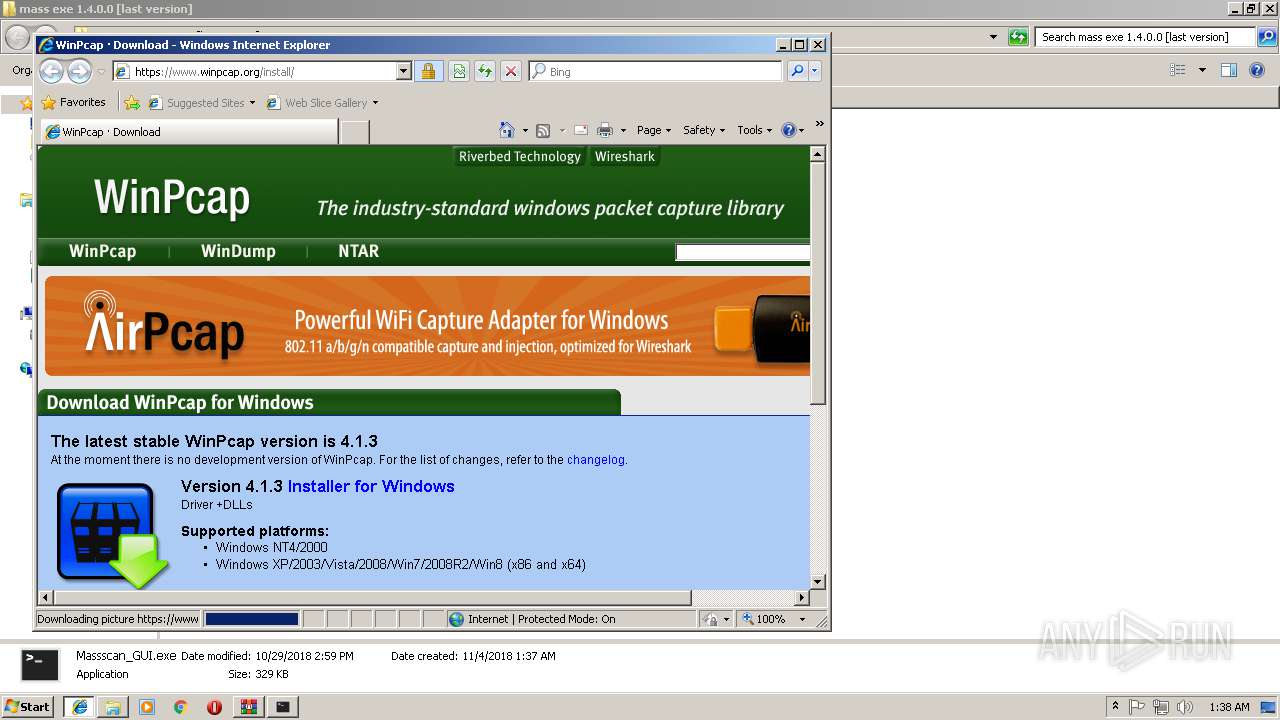Image resolution: width=1280 pixels, height=720 pixels.
Task: Click the page vertical scrollbar up arrow
Action: (x=817, y=155)
